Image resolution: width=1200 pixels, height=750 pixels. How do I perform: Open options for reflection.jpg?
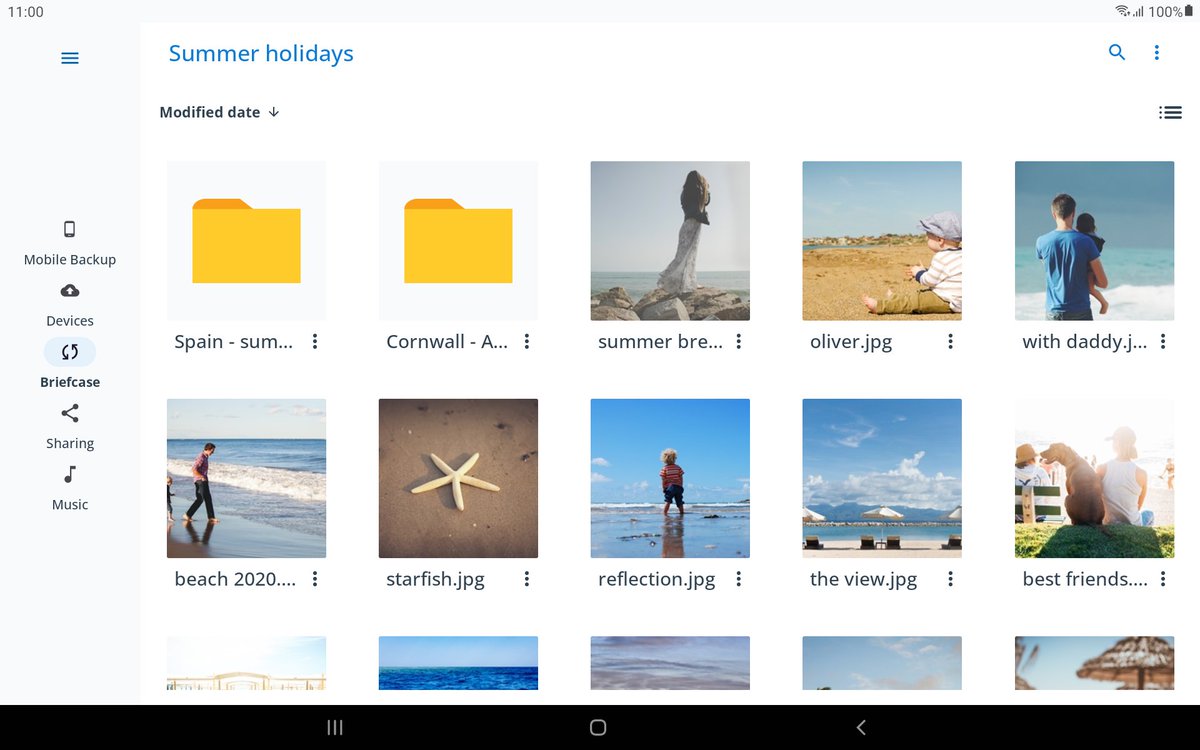coord(739,579)
